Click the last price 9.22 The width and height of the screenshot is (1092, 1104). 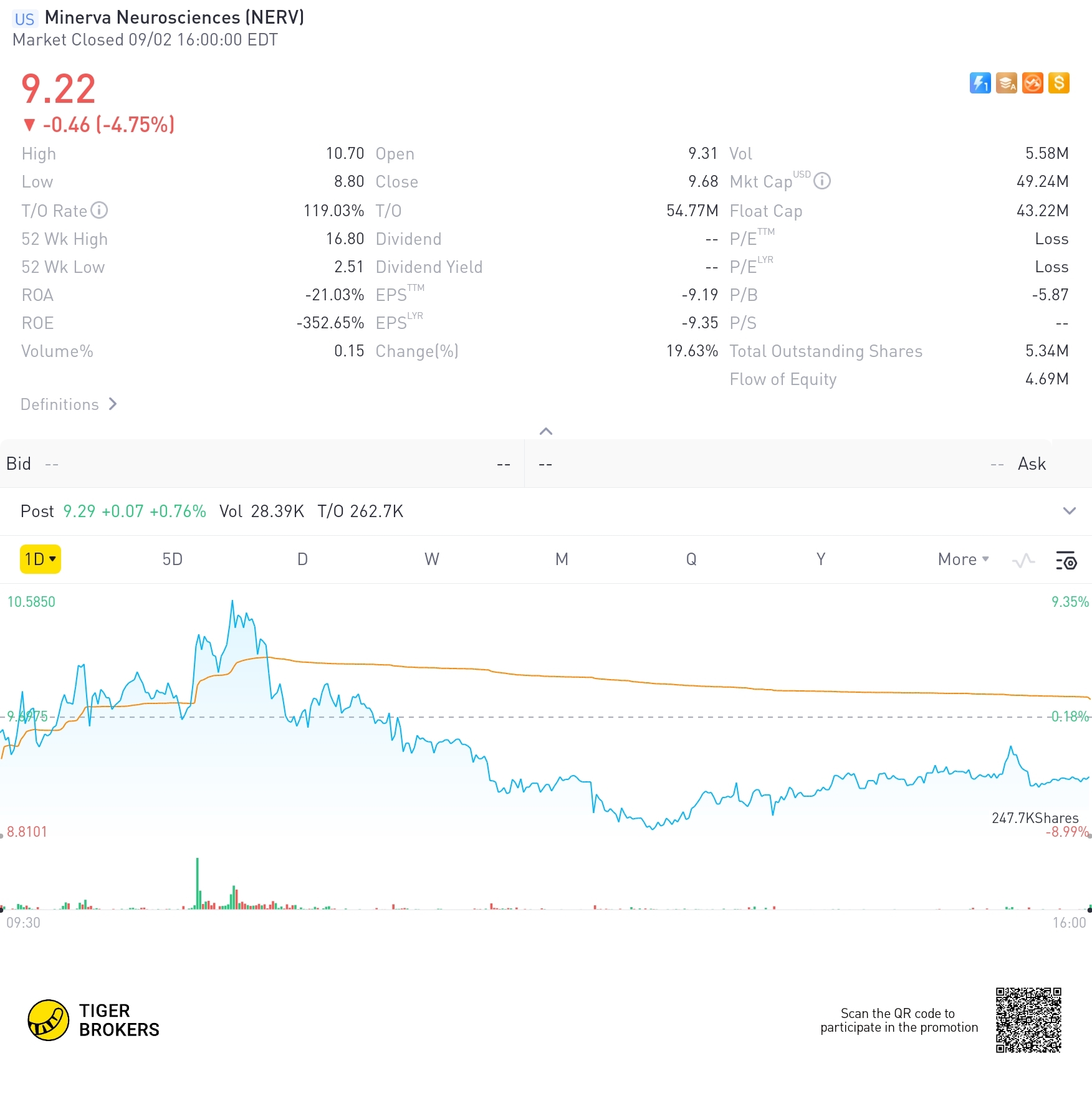[59, 88]
